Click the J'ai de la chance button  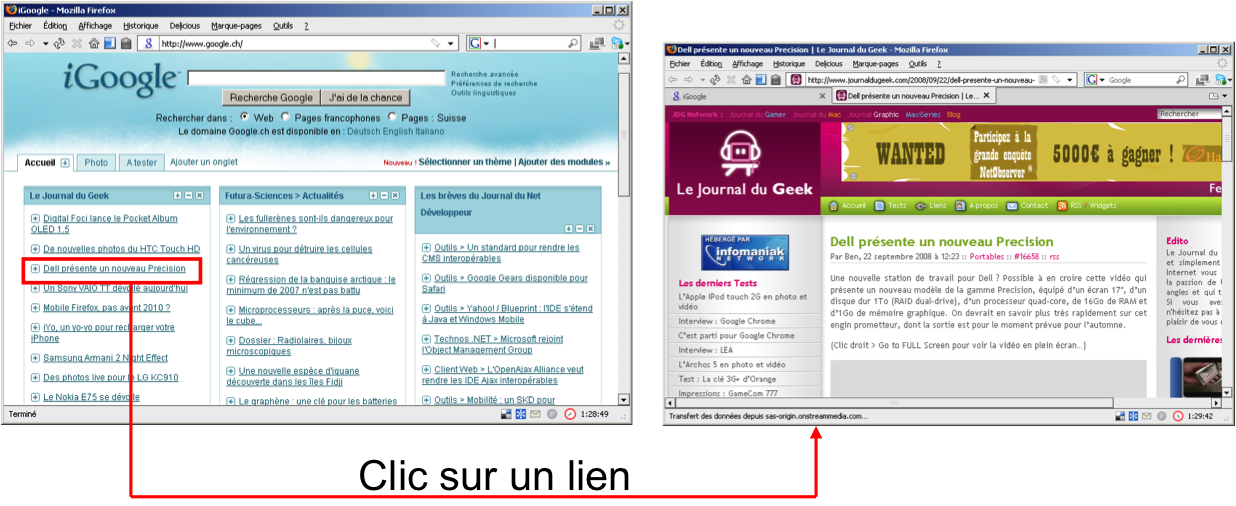pos(365,98)
